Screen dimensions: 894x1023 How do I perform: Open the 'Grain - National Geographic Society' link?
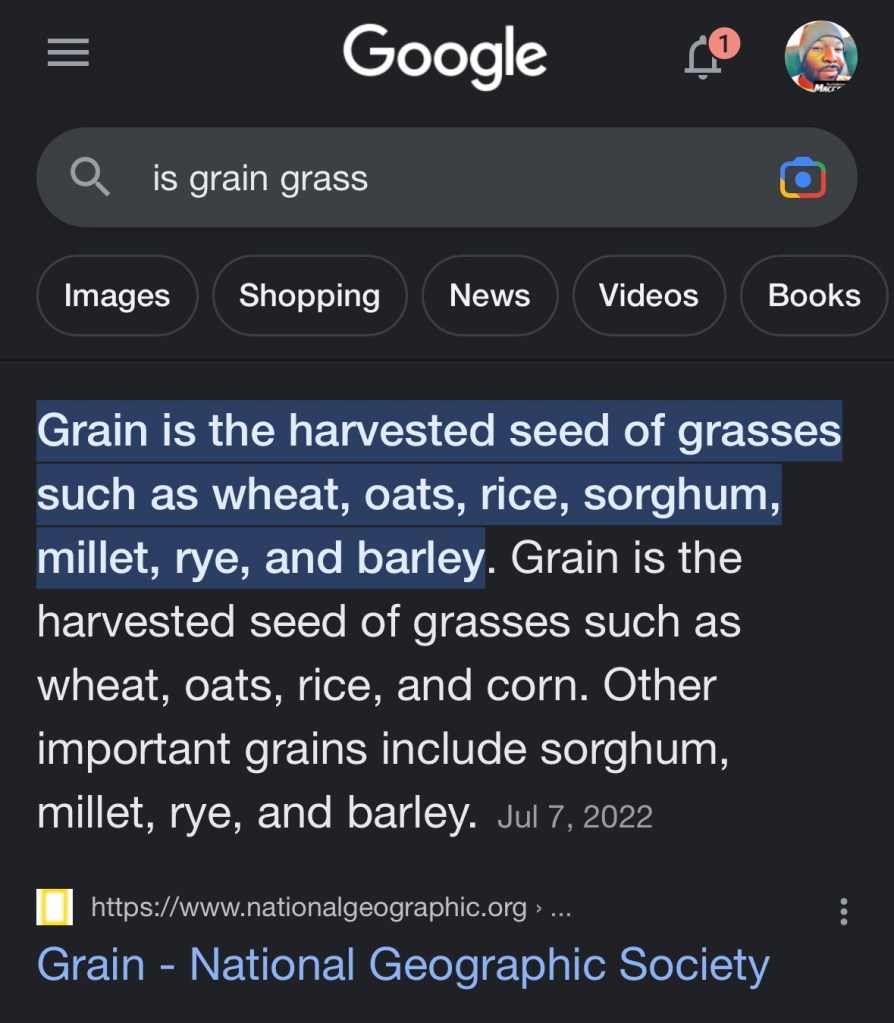[x=403, y=965]
